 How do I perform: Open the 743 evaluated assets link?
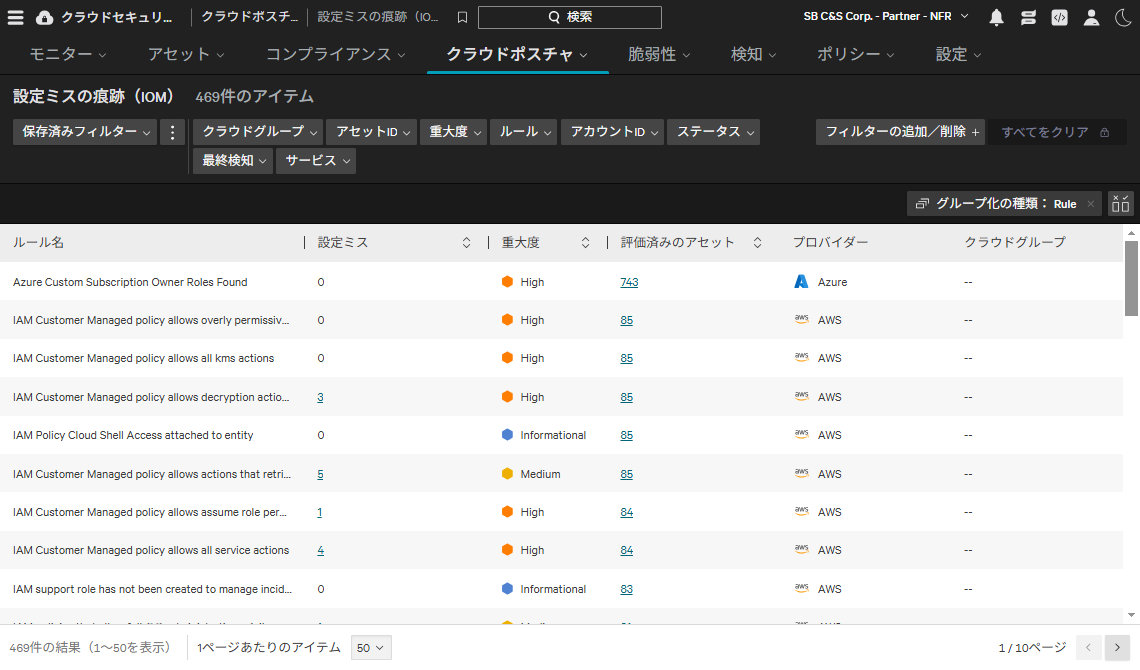tap(629, 282)
